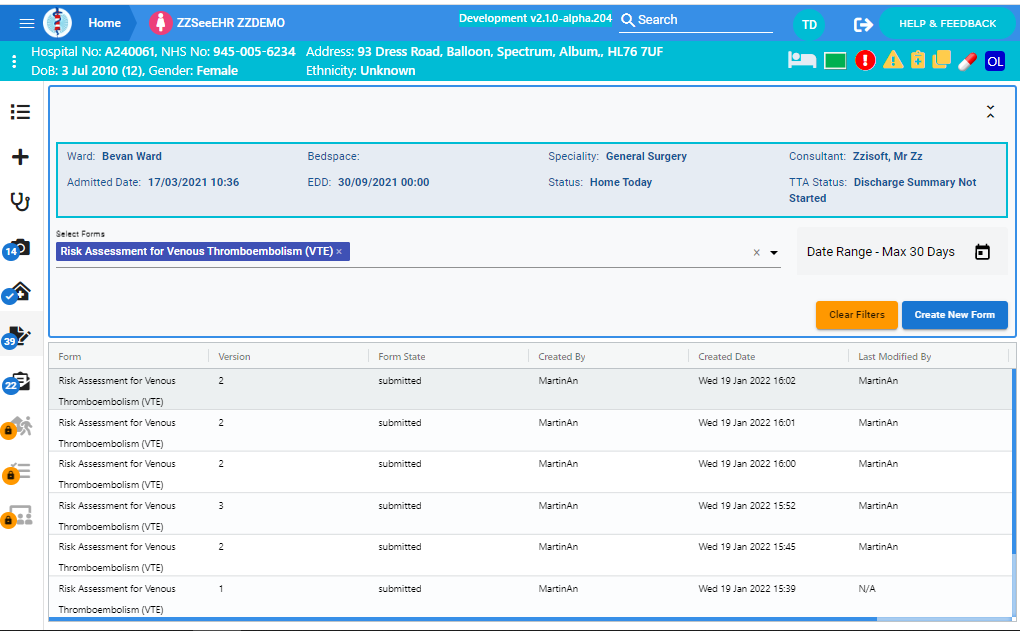The width and height of the screenshot is (1020, 631).
Task: Open the red exclamation alert icon
Action: (865, 60)
